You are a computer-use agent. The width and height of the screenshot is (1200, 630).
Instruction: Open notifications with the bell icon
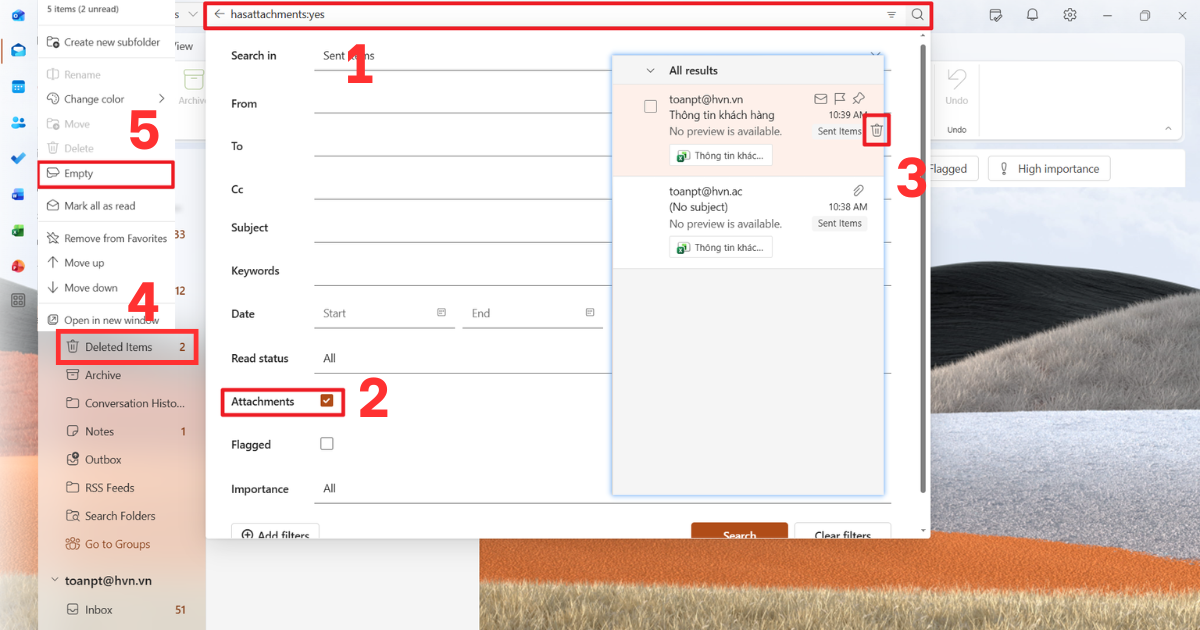tap(1031, 14)
